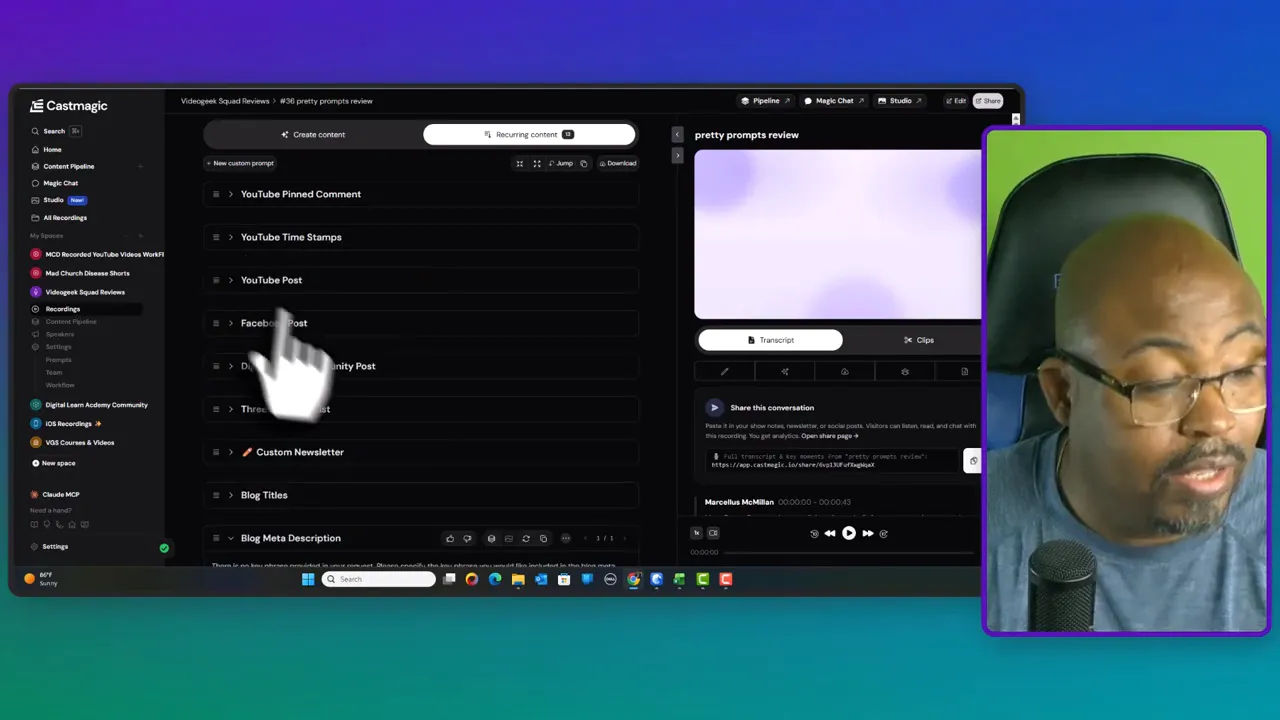Open All Recordings in the sidebar
This screenshot has width=1280, height=720.
pyautogui.click(x=65, y=217)
